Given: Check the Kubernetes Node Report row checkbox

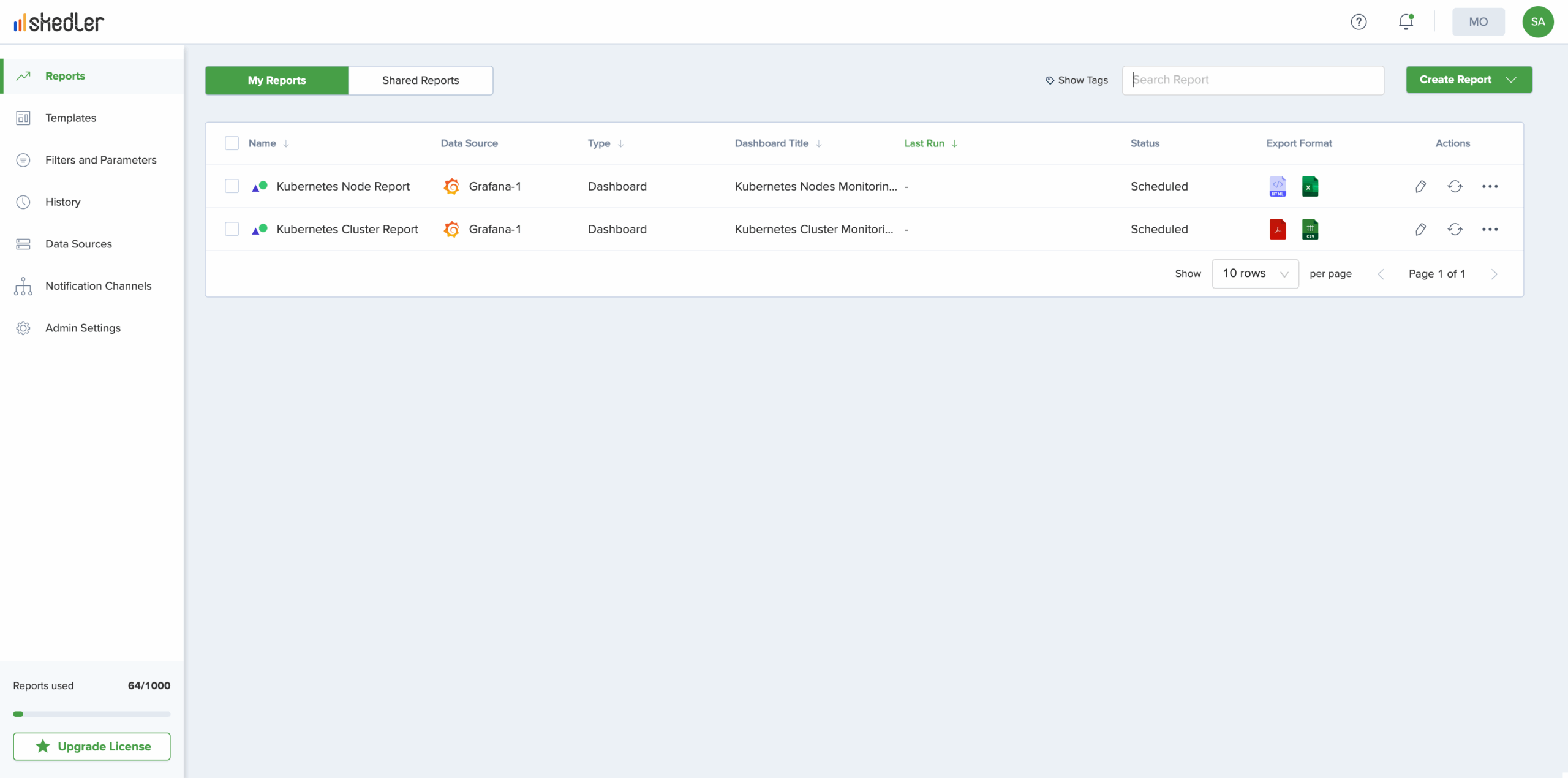Looking at the screenshot, I should 232,186.
